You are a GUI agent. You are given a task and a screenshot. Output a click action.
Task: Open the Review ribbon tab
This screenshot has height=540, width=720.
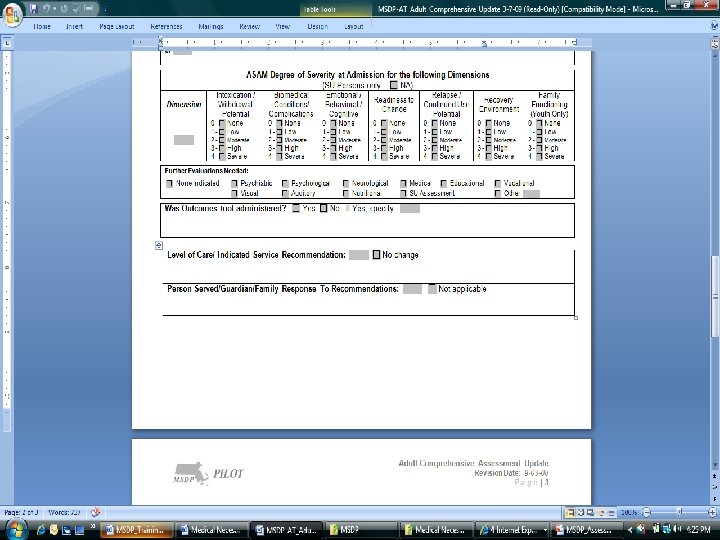249,27
